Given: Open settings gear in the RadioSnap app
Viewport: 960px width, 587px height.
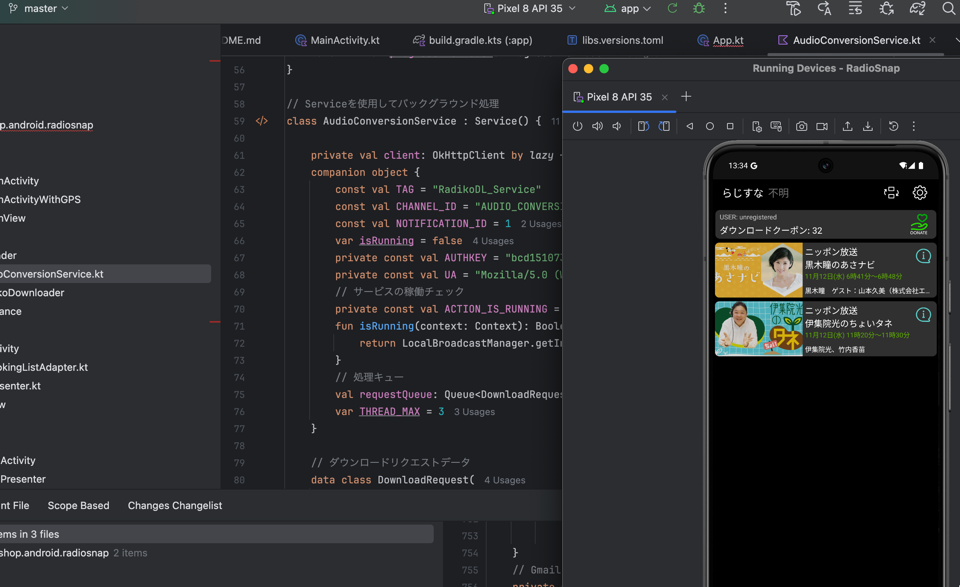Looking at the screenshot, I should [x=920, y=193].
